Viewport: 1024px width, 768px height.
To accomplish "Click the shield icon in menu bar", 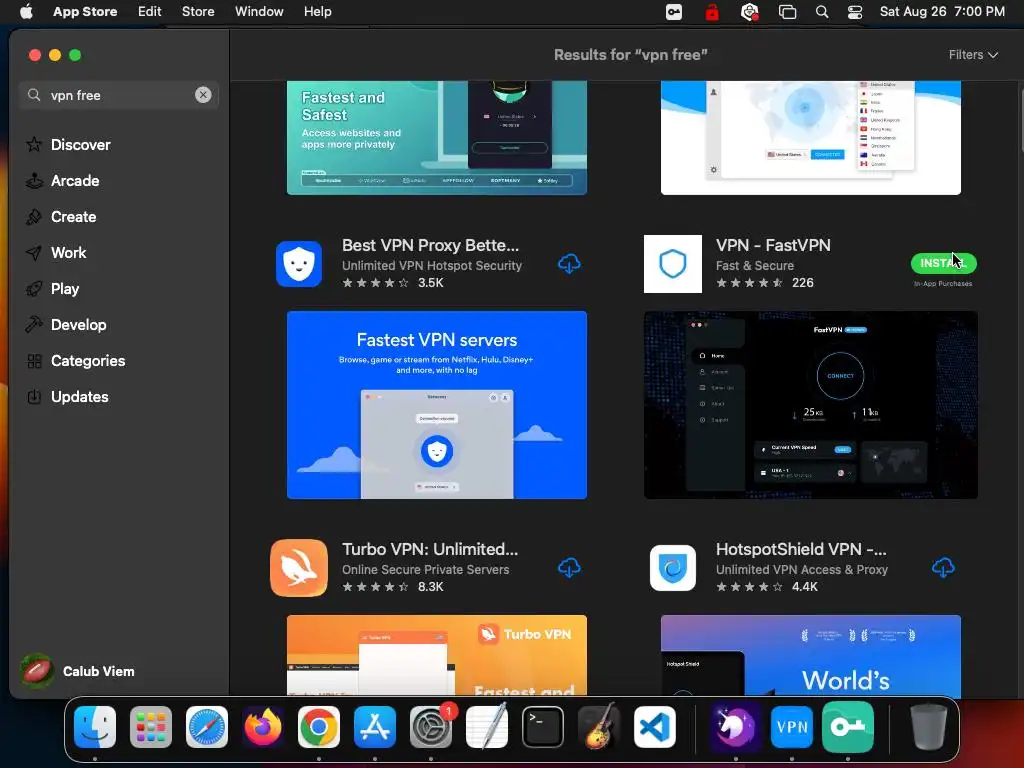I will [x=750, y=12].
